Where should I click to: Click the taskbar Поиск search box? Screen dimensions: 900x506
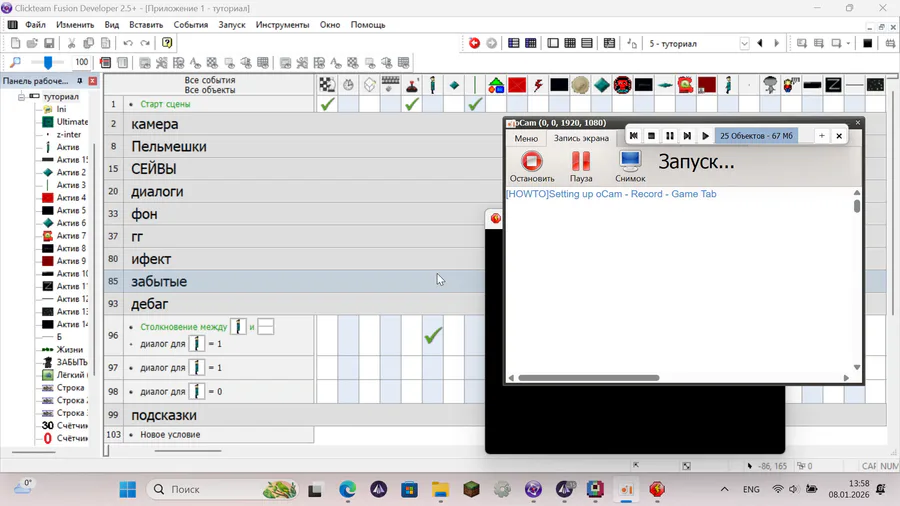pos(223,489)
